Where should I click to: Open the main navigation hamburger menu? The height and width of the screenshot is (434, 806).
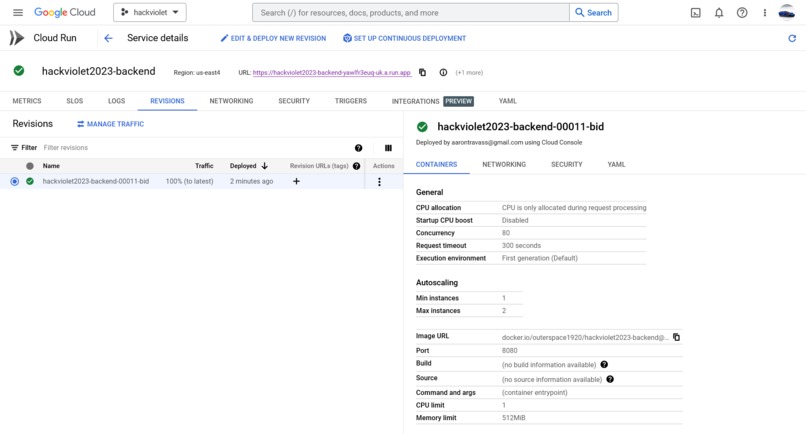coord(18,12)
